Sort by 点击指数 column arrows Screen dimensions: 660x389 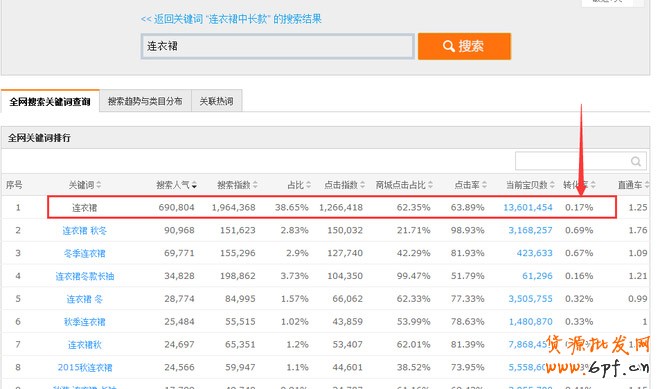(362, 185)
